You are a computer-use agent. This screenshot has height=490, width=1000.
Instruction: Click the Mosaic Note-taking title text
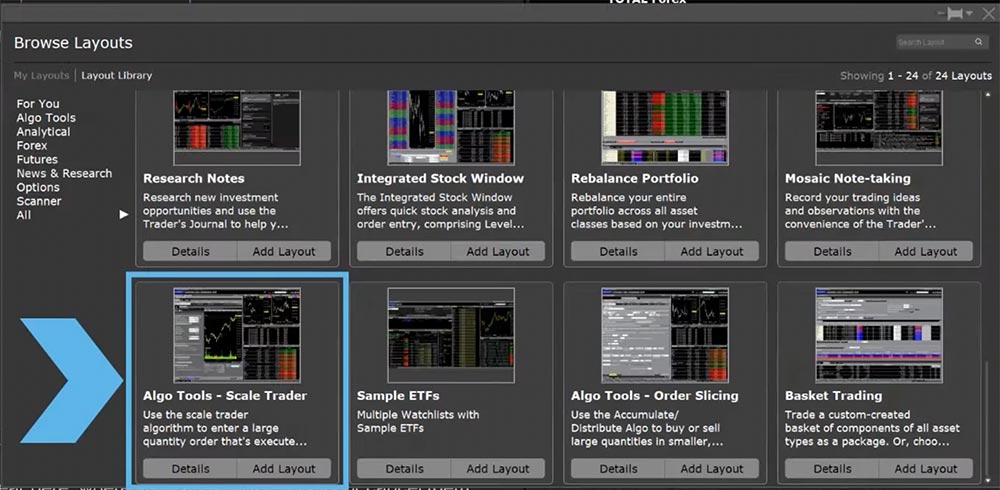848,179
